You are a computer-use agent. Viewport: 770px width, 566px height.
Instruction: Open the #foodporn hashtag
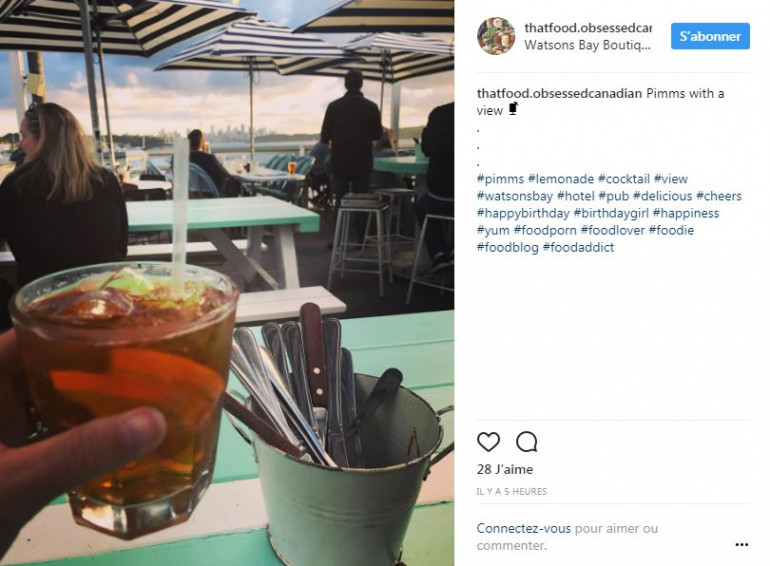(545, 230)
